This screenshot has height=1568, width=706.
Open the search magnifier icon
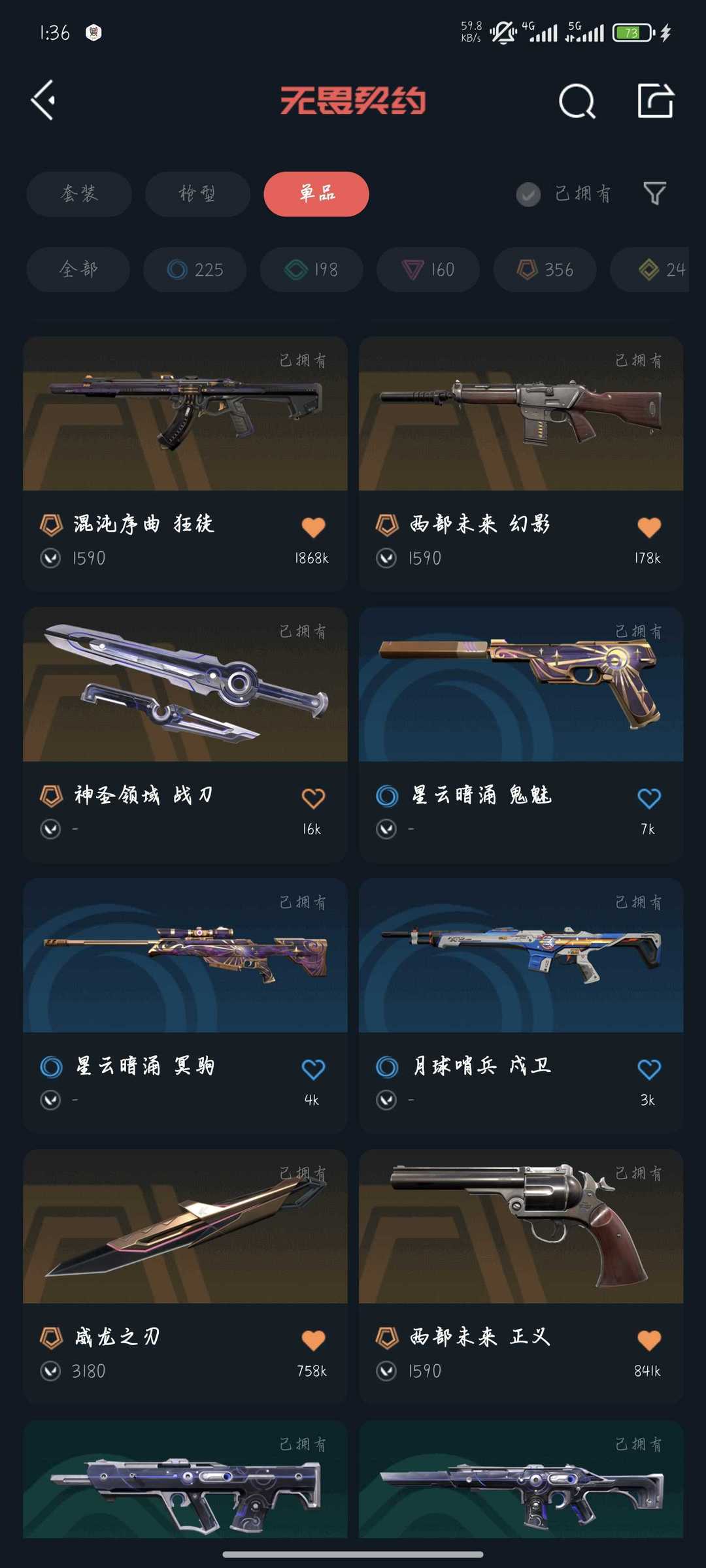577,101
